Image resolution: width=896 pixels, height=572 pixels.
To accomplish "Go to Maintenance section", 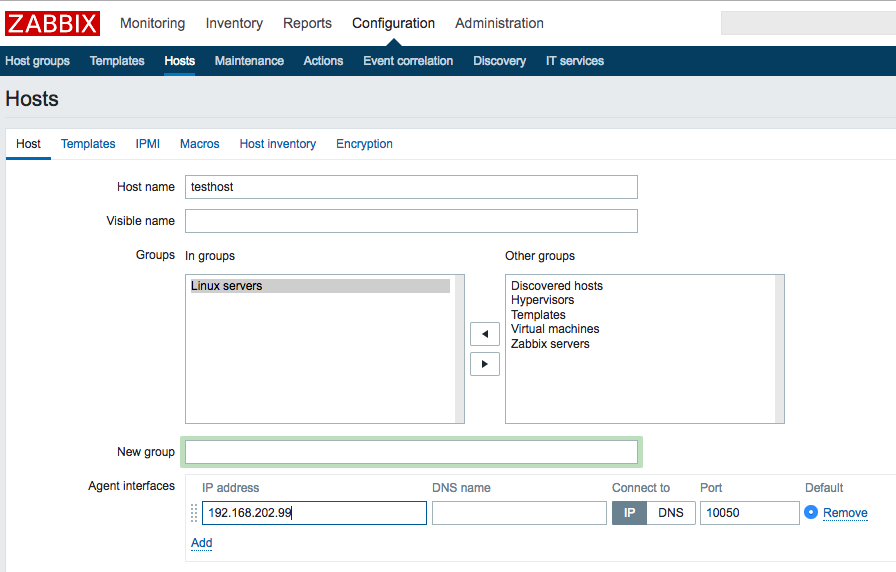I will pyautogui.click(x=249, y=61).
